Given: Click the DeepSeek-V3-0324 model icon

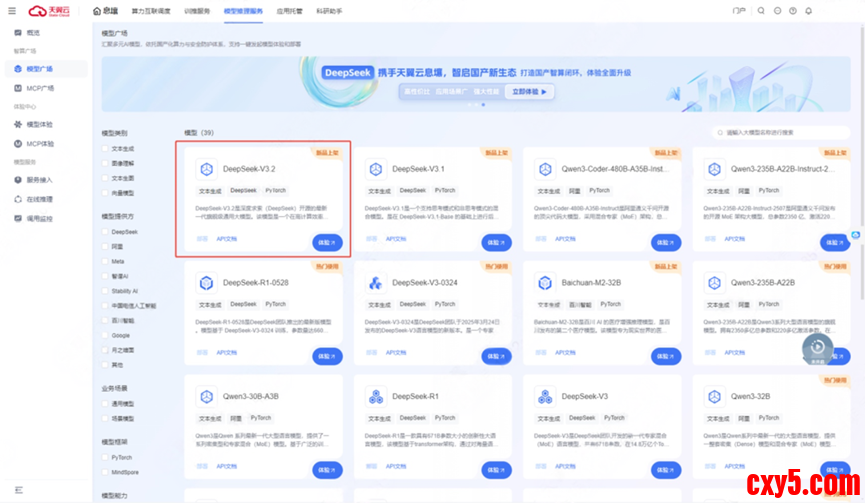Looking at the screenshot, I should point(376,283).
